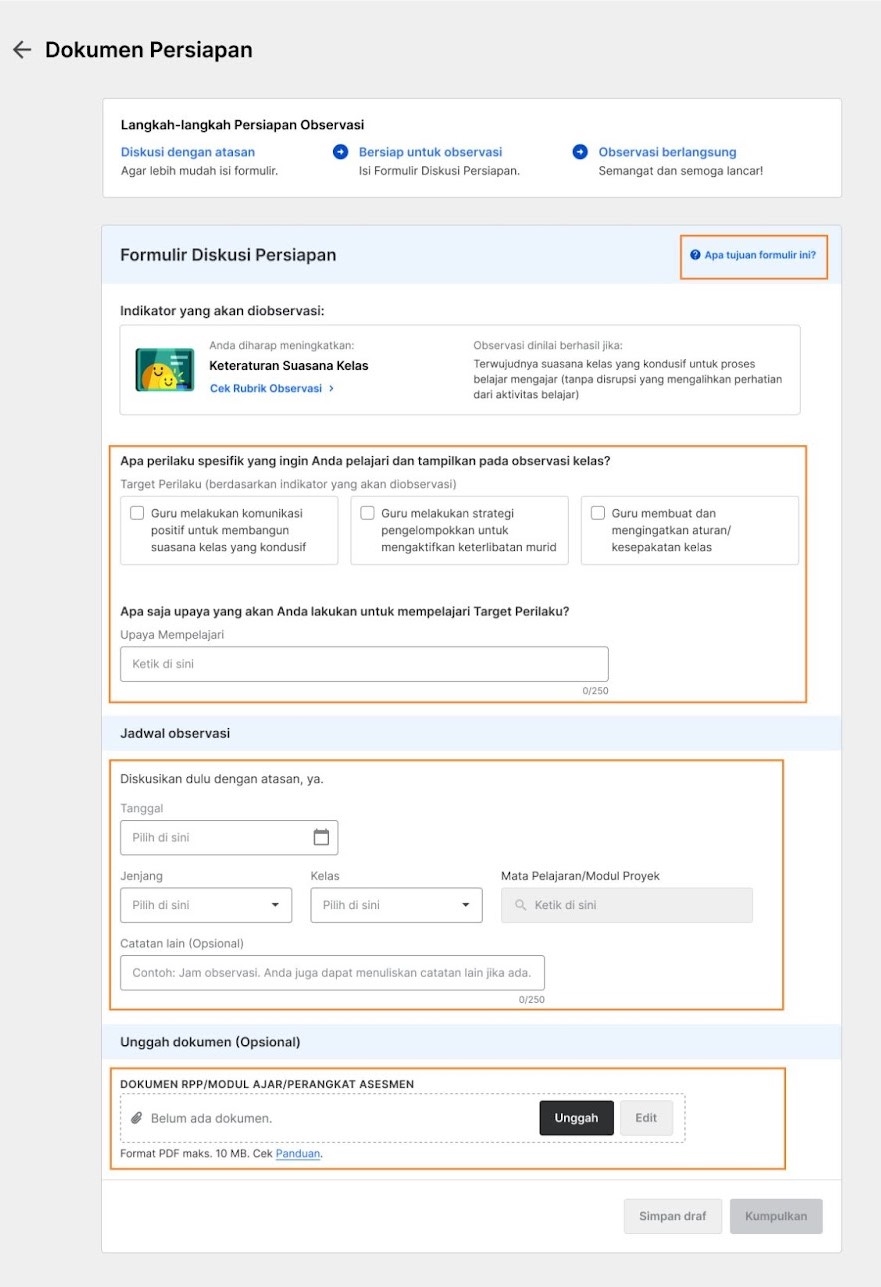Click the arrow icon before Bersiap untuk observasi
Image resolution: width=881 pixels, height=1287 pixels.
pos(340,152)
